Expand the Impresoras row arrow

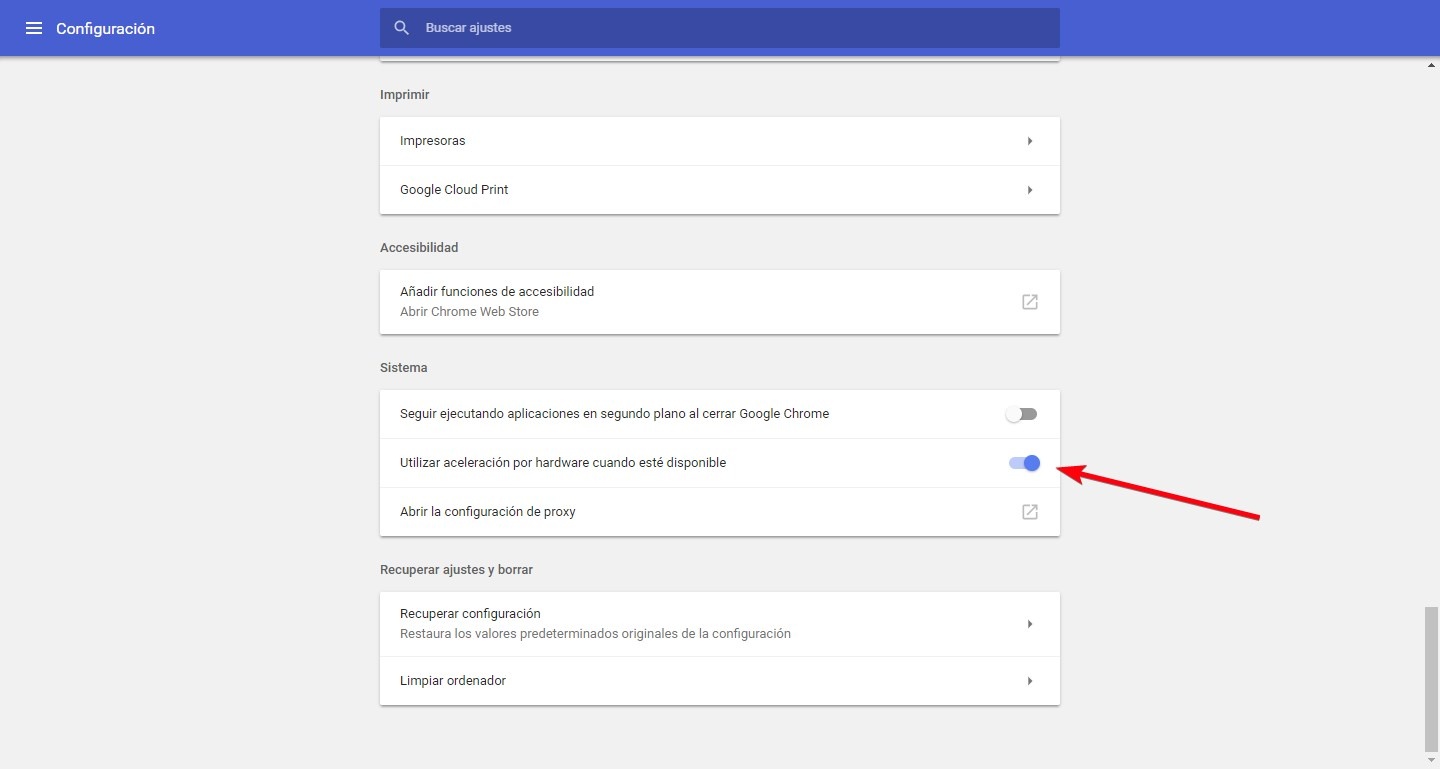pos(1029,141)
